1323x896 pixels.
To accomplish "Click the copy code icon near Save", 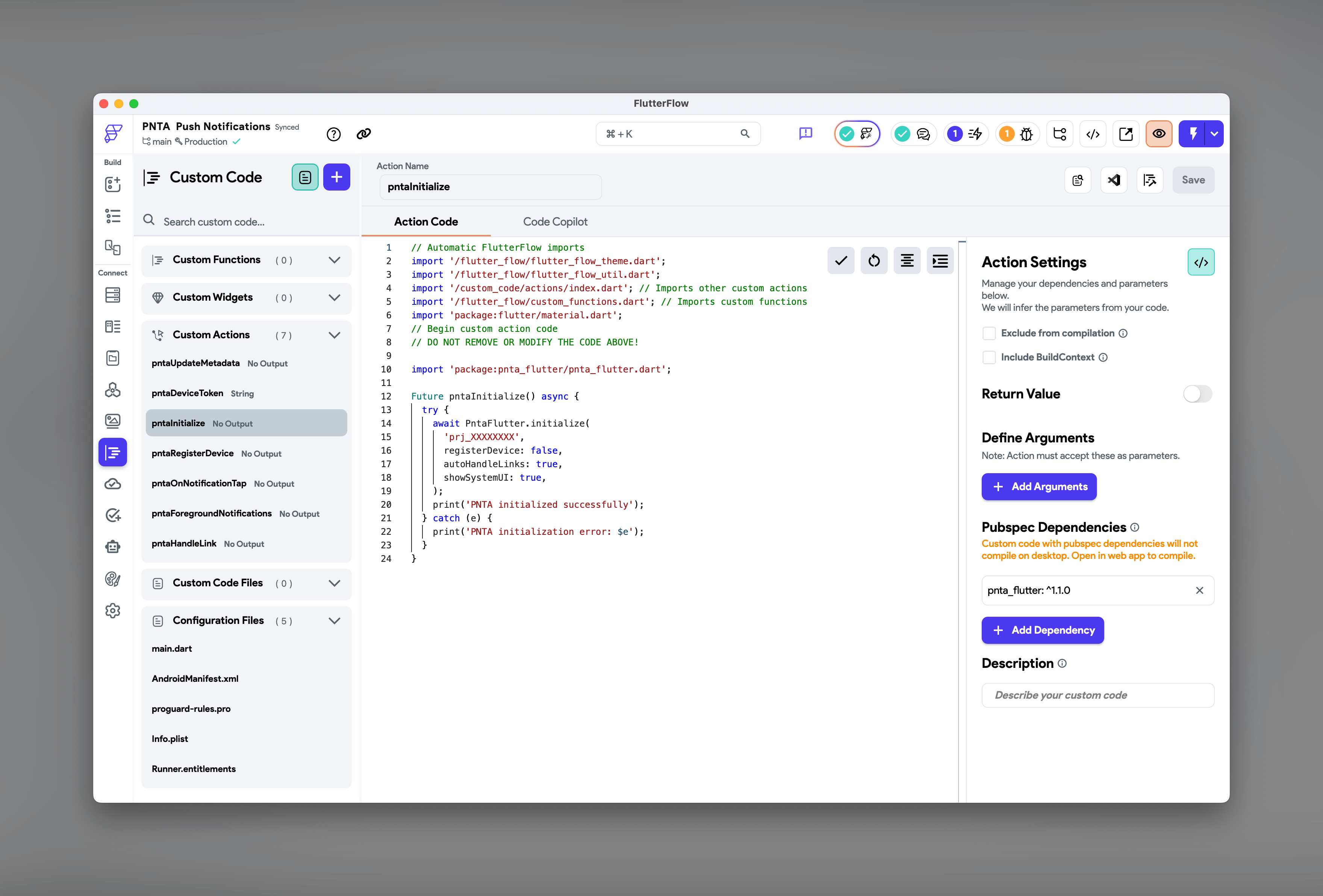I will click(1078, 180).
